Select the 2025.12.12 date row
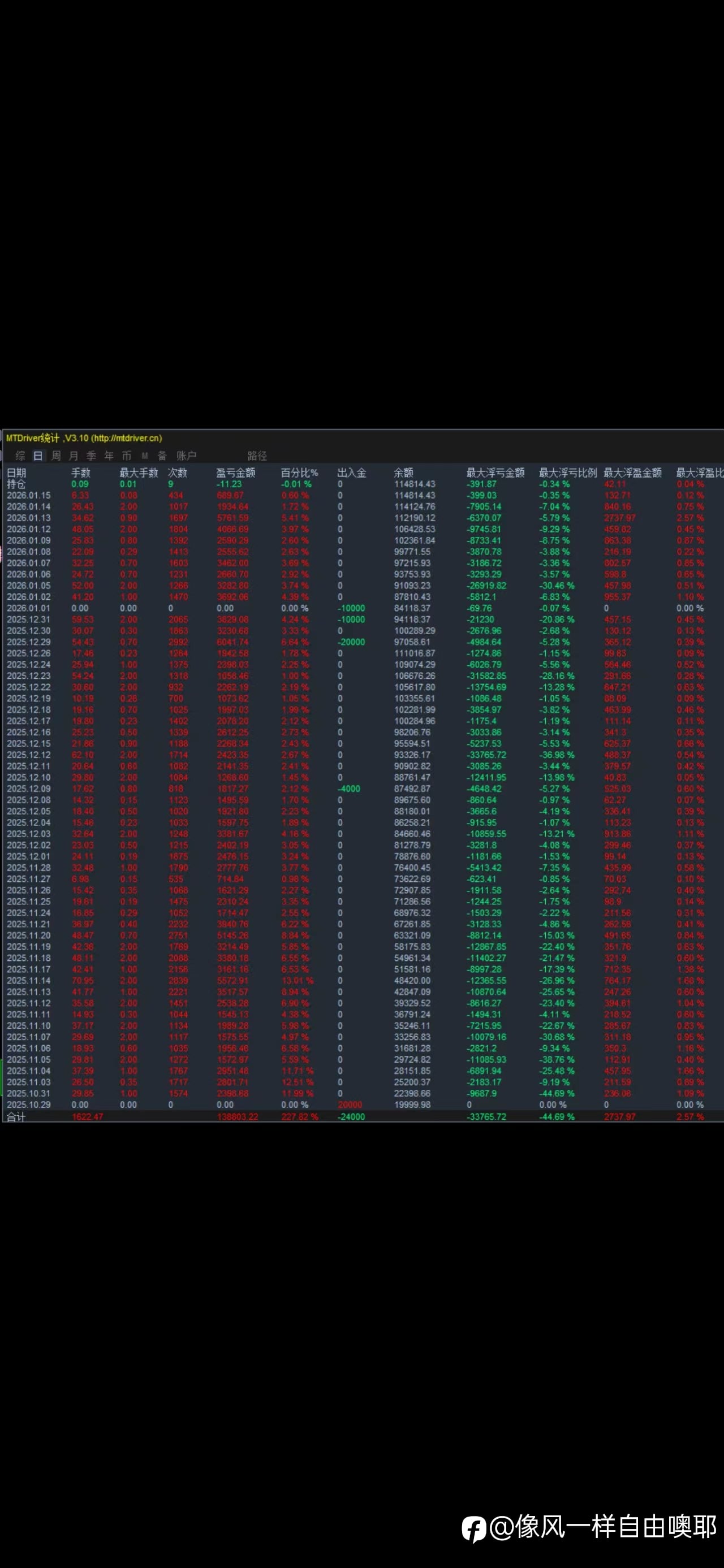 point(29,755)
